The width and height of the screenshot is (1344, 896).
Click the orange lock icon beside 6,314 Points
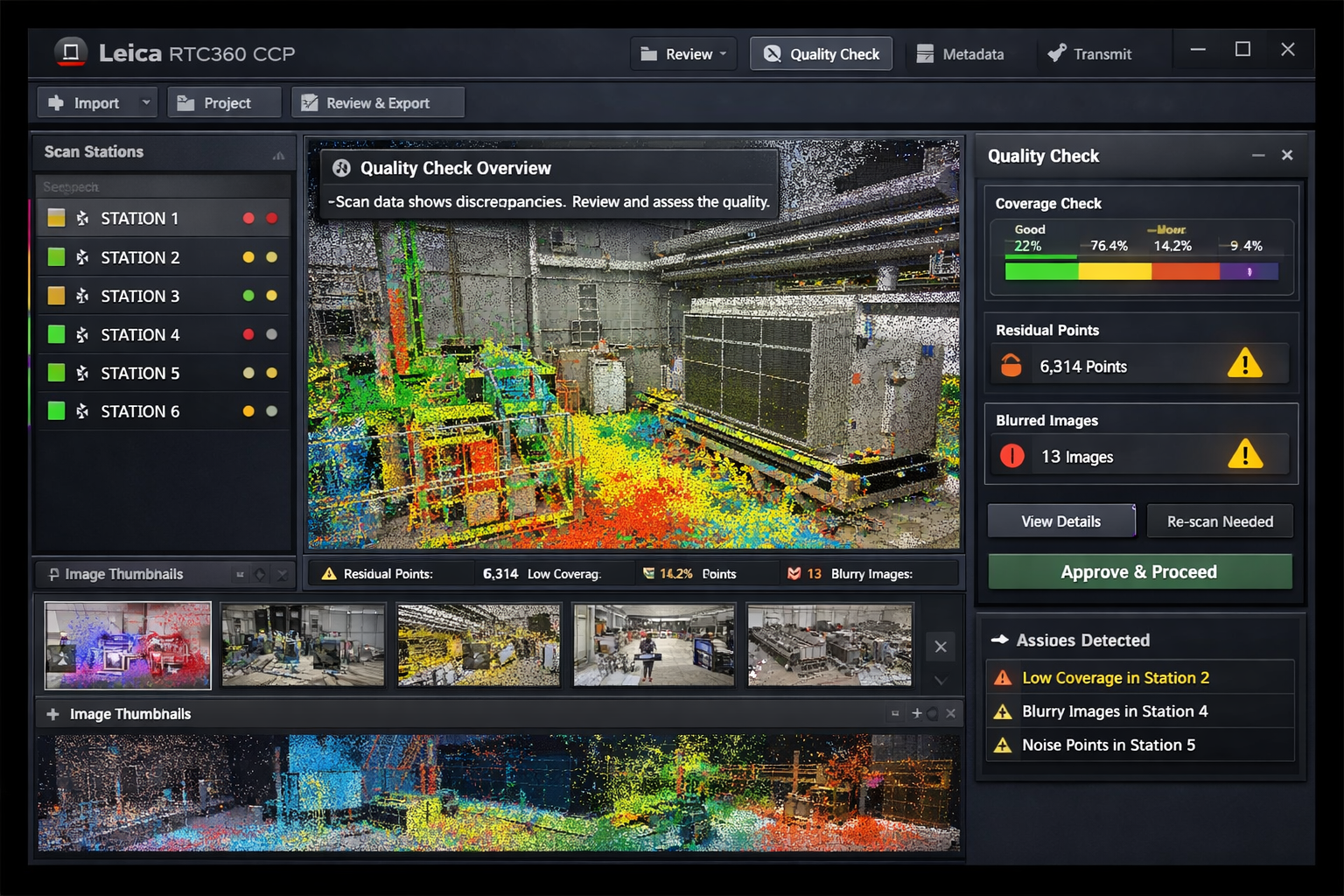click(1011, 365)
